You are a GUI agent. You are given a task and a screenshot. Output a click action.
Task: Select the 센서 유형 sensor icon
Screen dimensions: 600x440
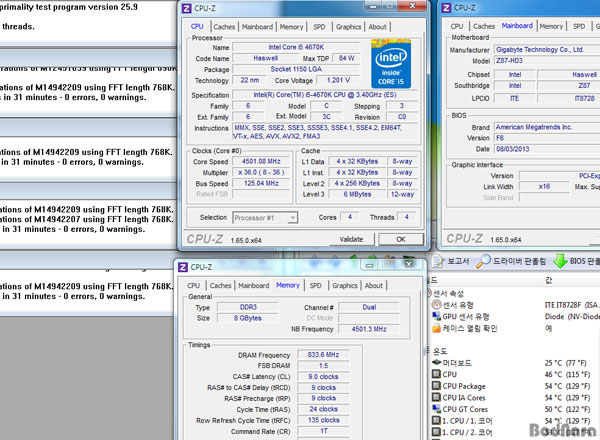pos(436,305)
